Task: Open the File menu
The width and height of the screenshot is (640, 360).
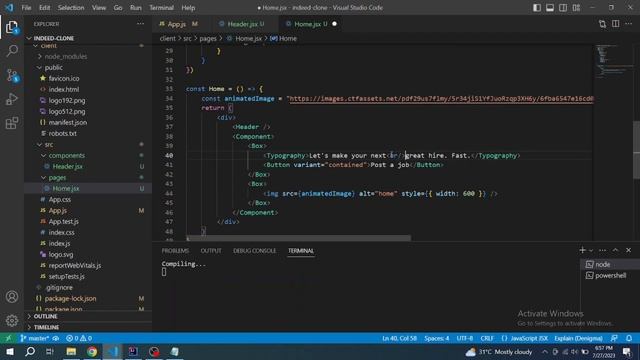Action: 26,8
